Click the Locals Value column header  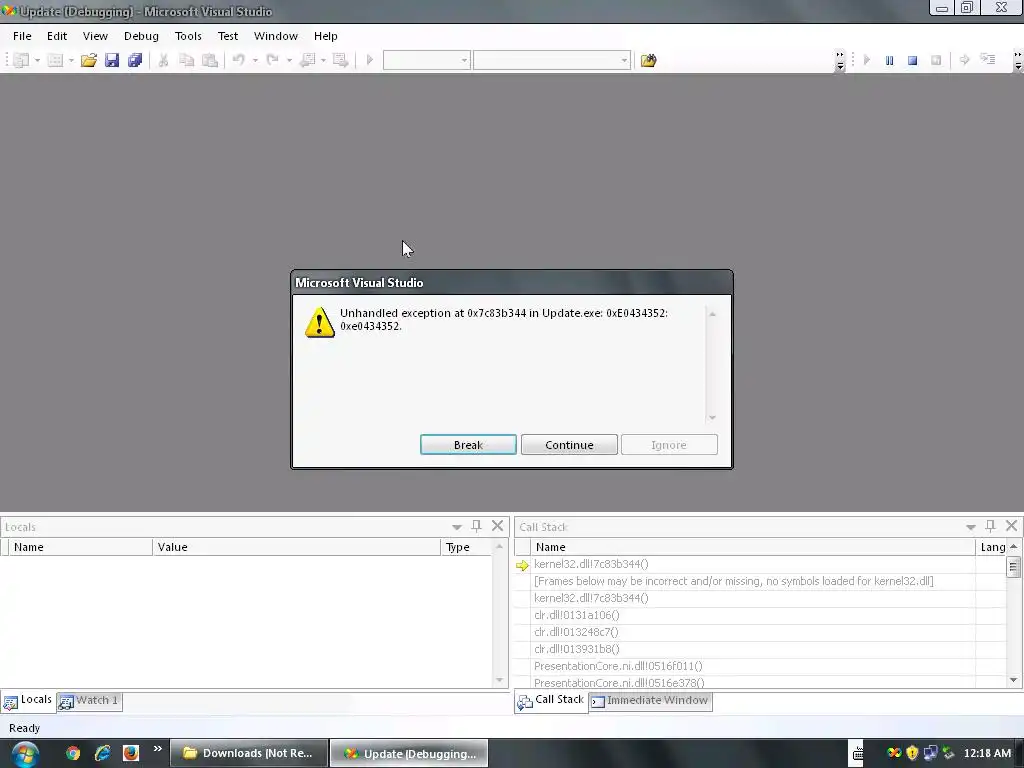pyautogui.click(x=296, y=547)
